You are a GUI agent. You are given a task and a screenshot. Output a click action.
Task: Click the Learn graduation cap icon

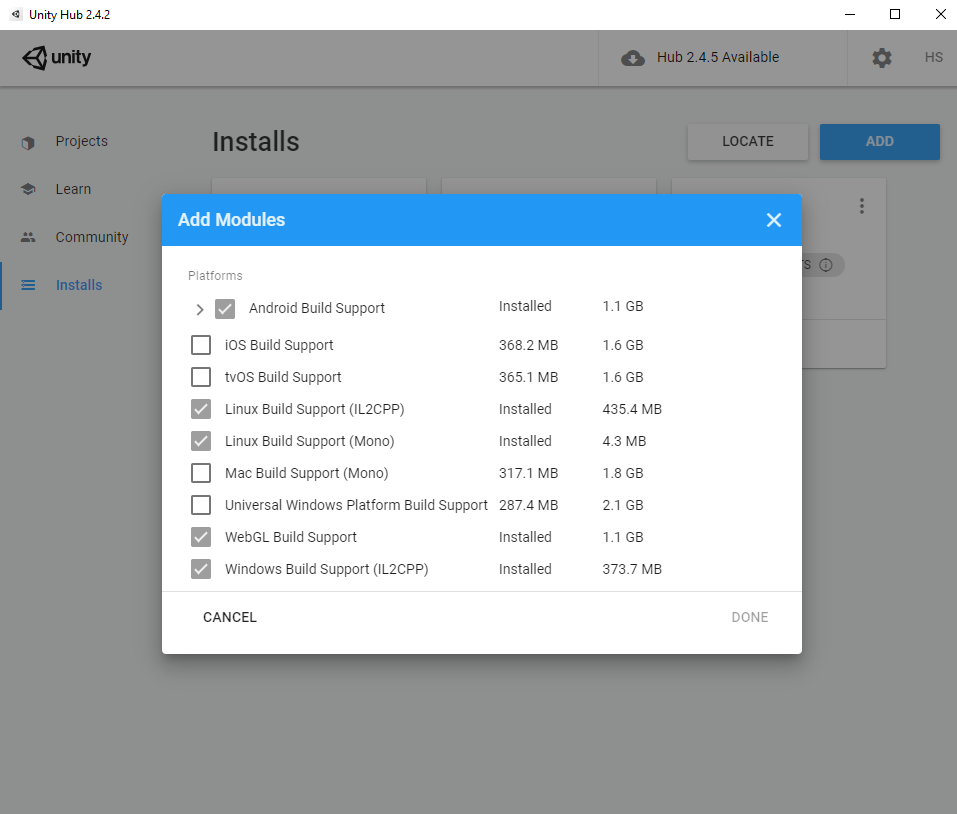pyautogui.click(x=28, y=189)
